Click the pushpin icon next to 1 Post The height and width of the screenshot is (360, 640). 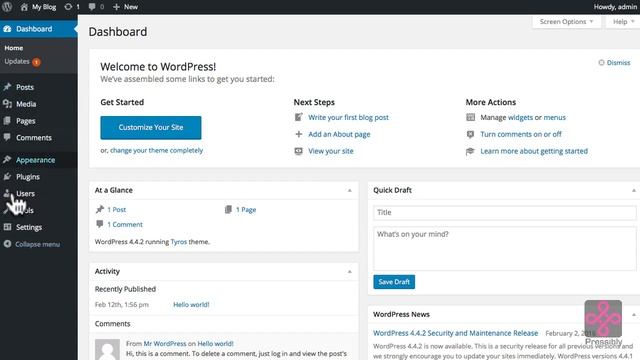click(x=100, y=209)
